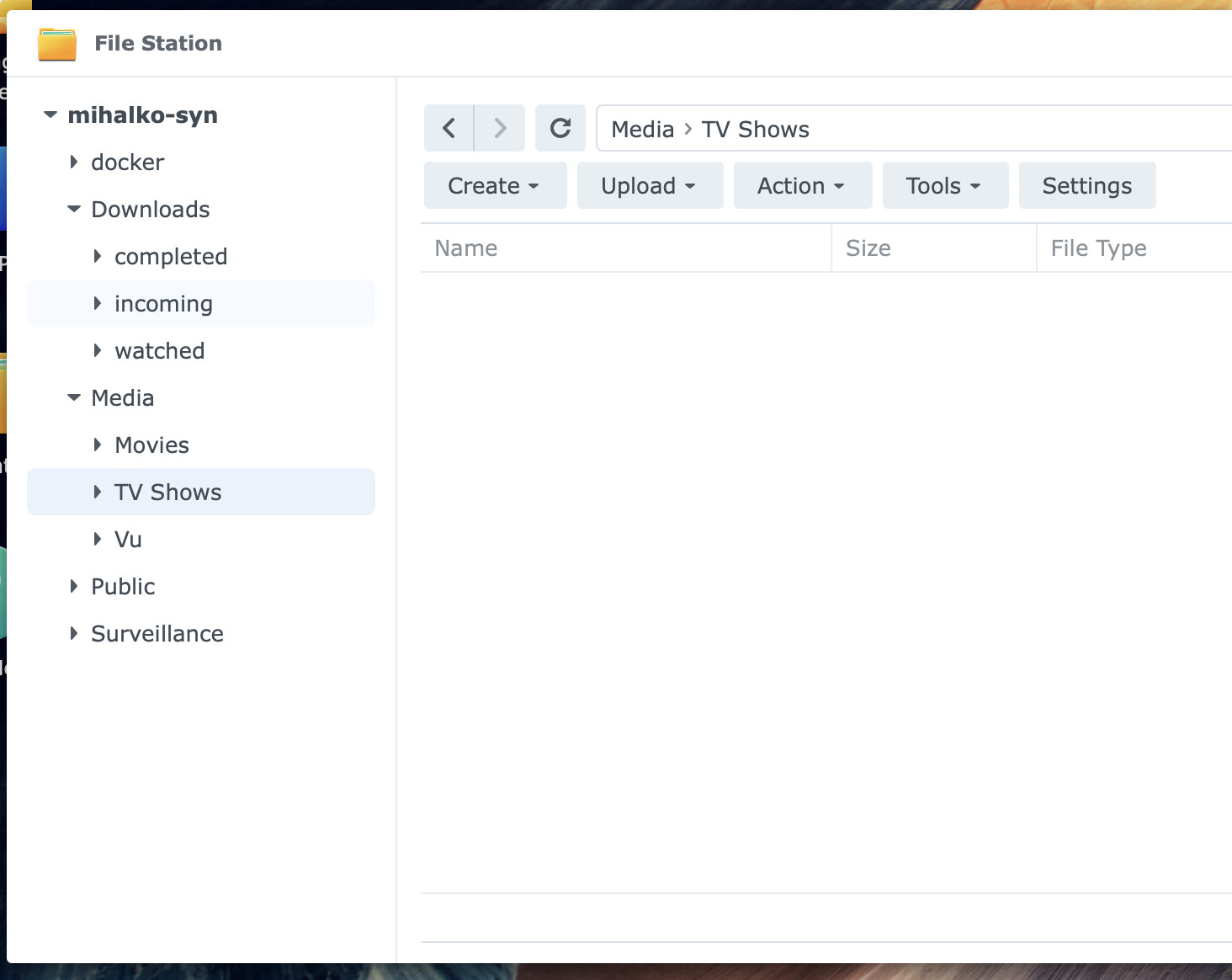Collapse the mihalko-syn root node
Image resolution: width=1232 pixels, height=980 pixels.
[x=50, y=115]
